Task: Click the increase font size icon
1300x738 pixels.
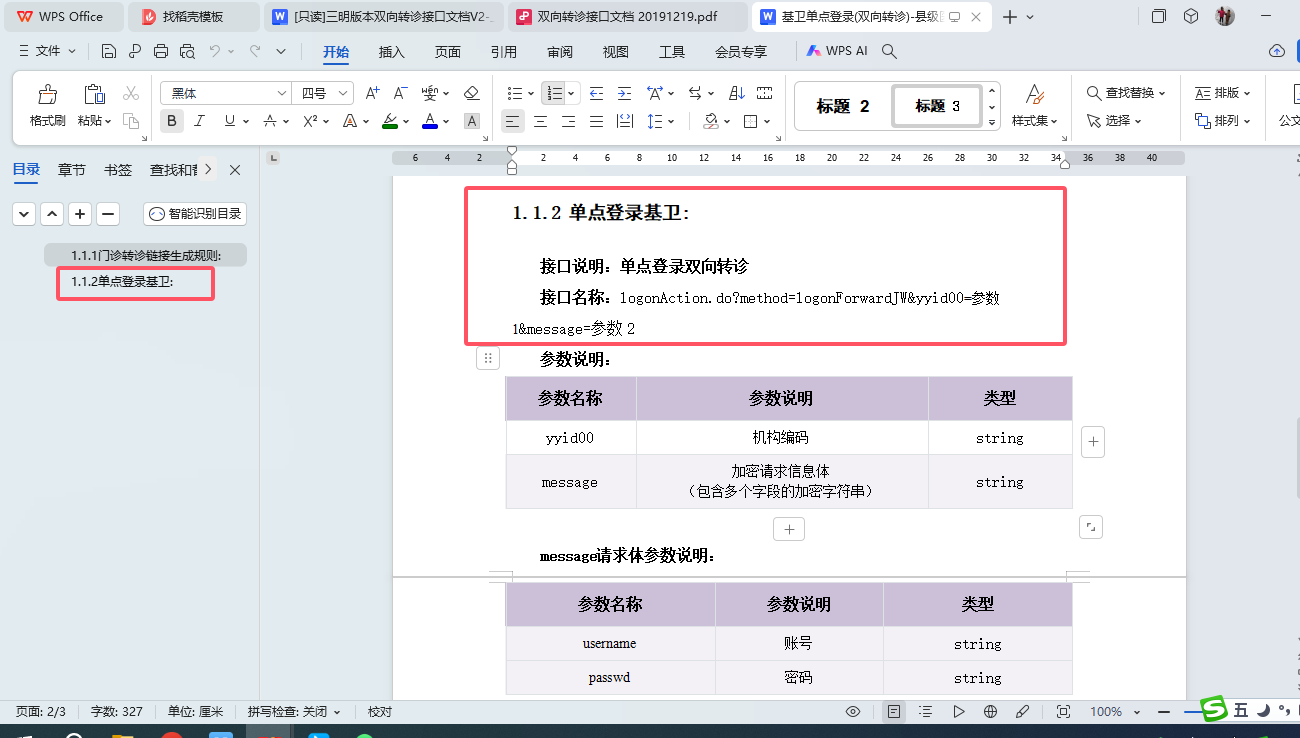Action: click(372, 93)
